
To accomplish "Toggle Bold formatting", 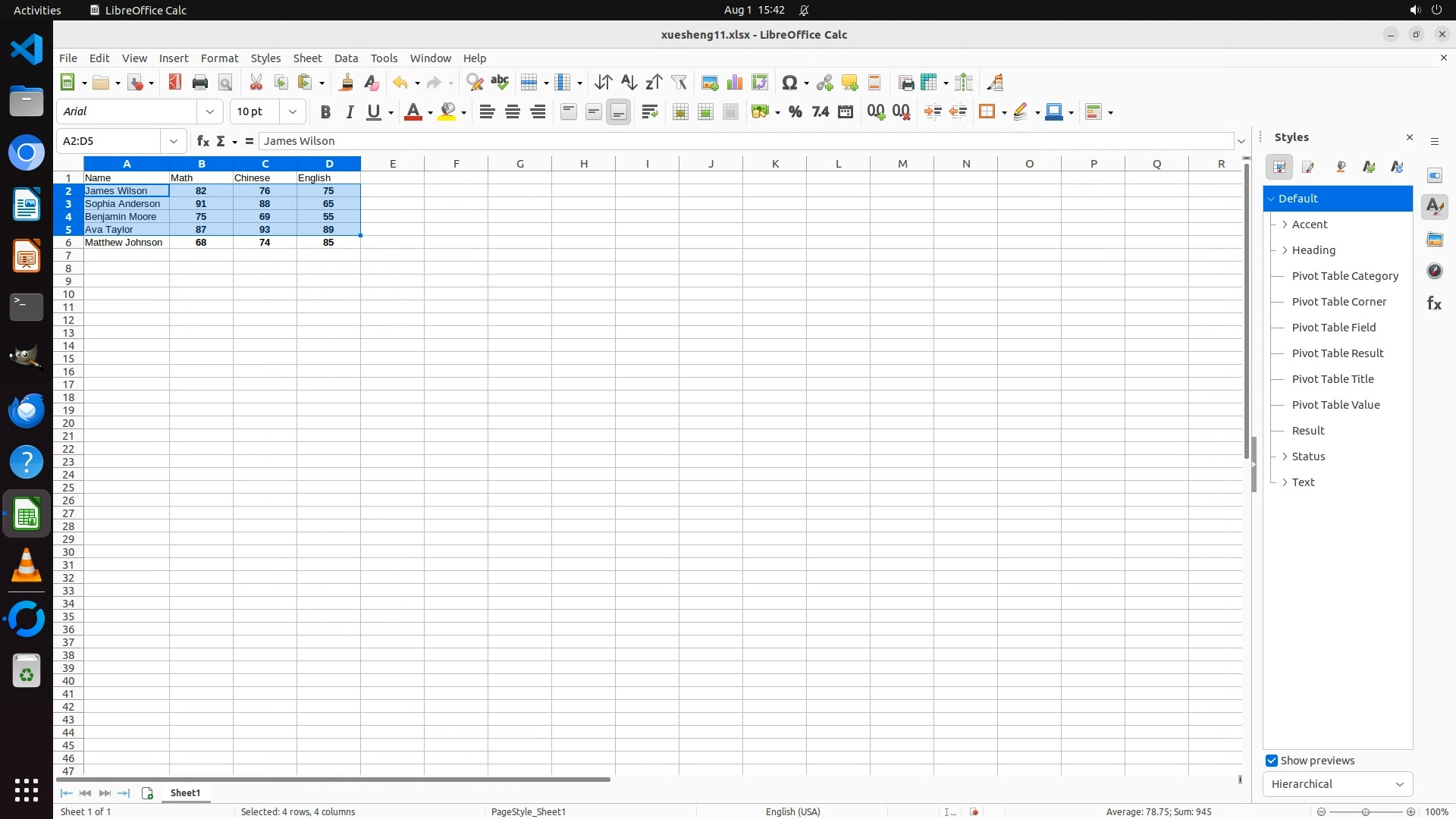I will 325,112.
